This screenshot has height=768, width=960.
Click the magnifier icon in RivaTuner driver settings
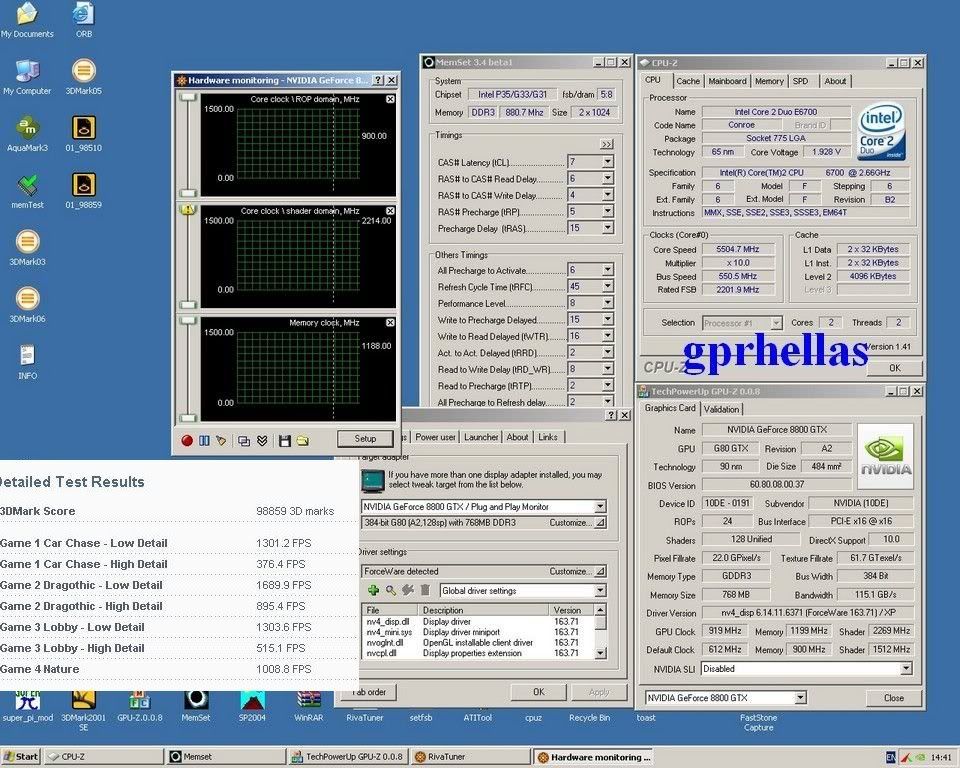[x=391, y=590]
